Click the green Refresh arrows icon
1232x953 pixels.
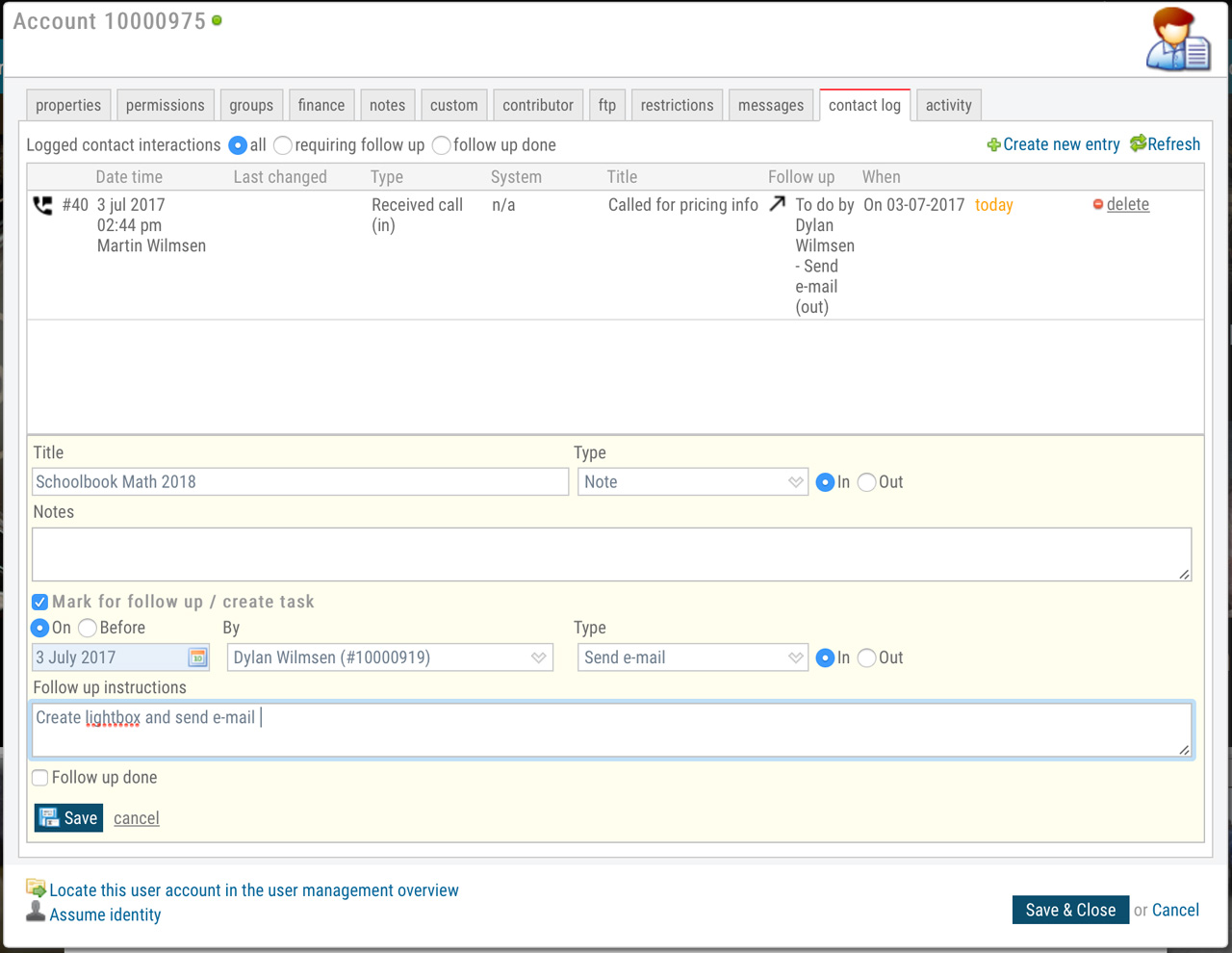click(1138, 143)
